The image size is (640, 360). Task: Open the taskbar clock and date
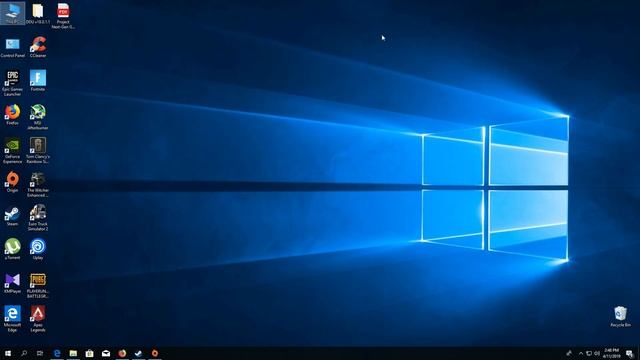click(611, 353)
